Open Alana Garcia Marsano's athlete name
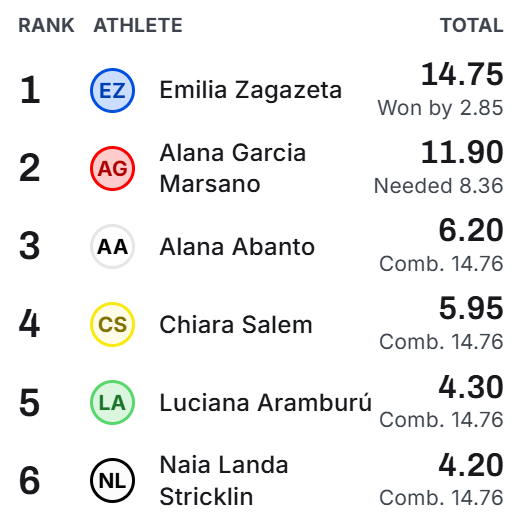This screenshot has width=516, height=518. pos(233,168)
